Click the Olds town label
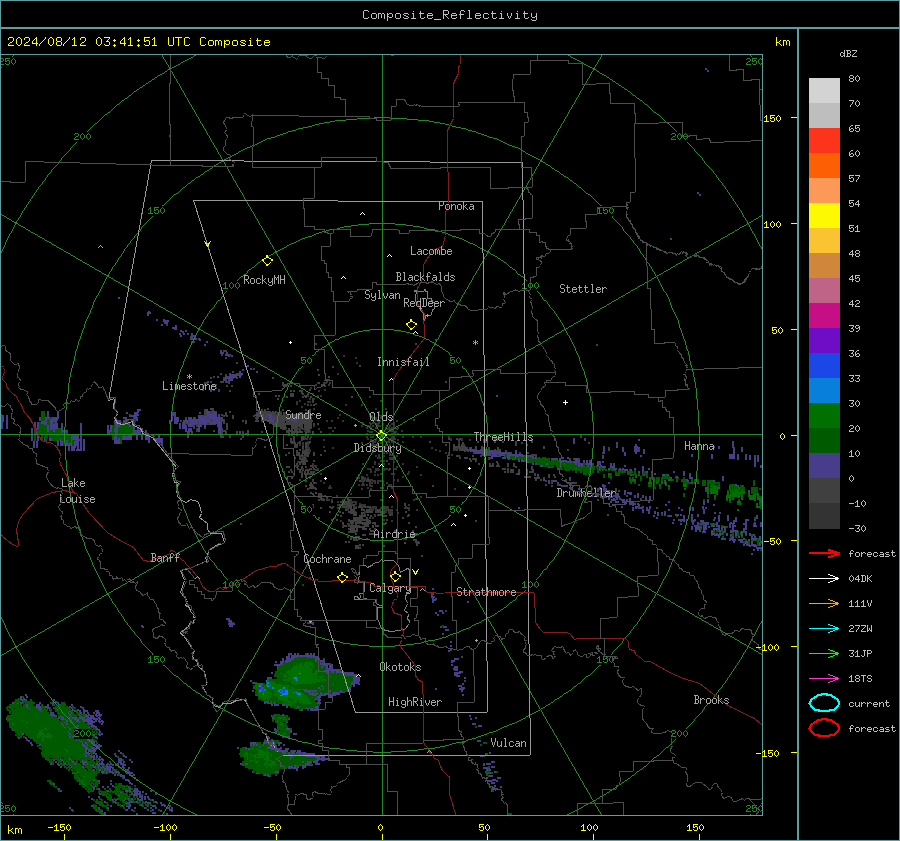The height and width of the screenshot is (841, 900). coord(381,417)
